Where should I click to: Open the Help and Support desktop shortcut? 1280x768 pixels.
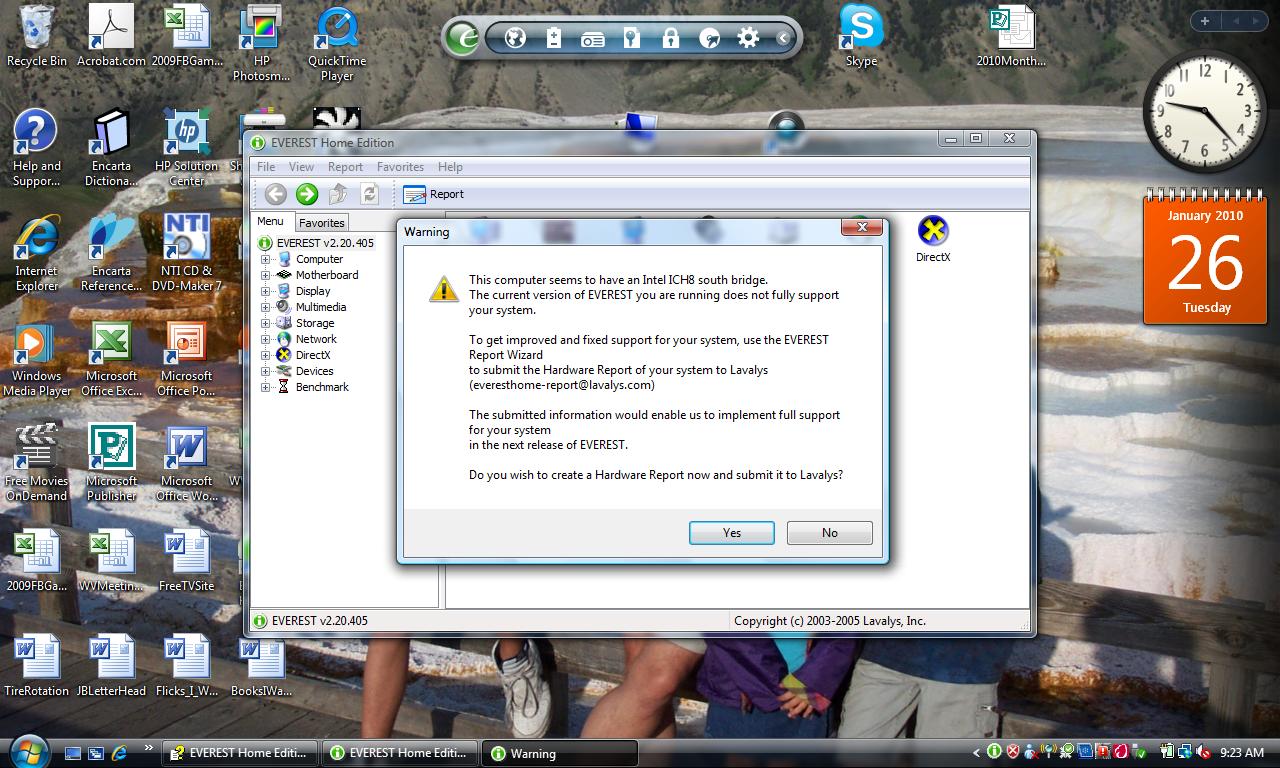[36, 149]
